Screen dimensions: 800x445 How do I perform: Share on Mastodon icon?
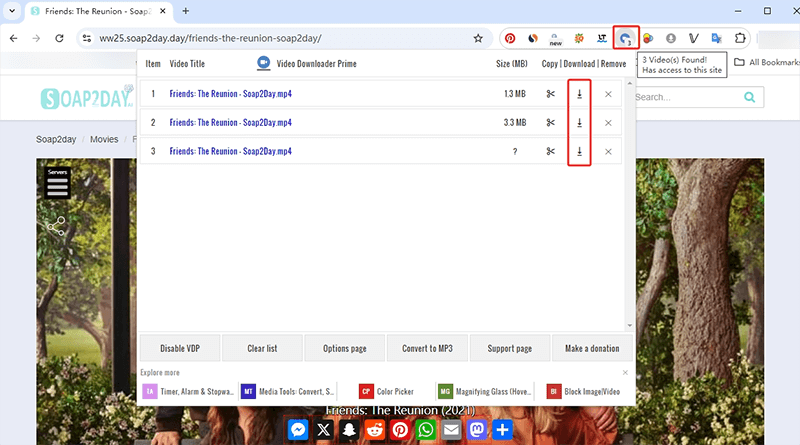(477, 430)
